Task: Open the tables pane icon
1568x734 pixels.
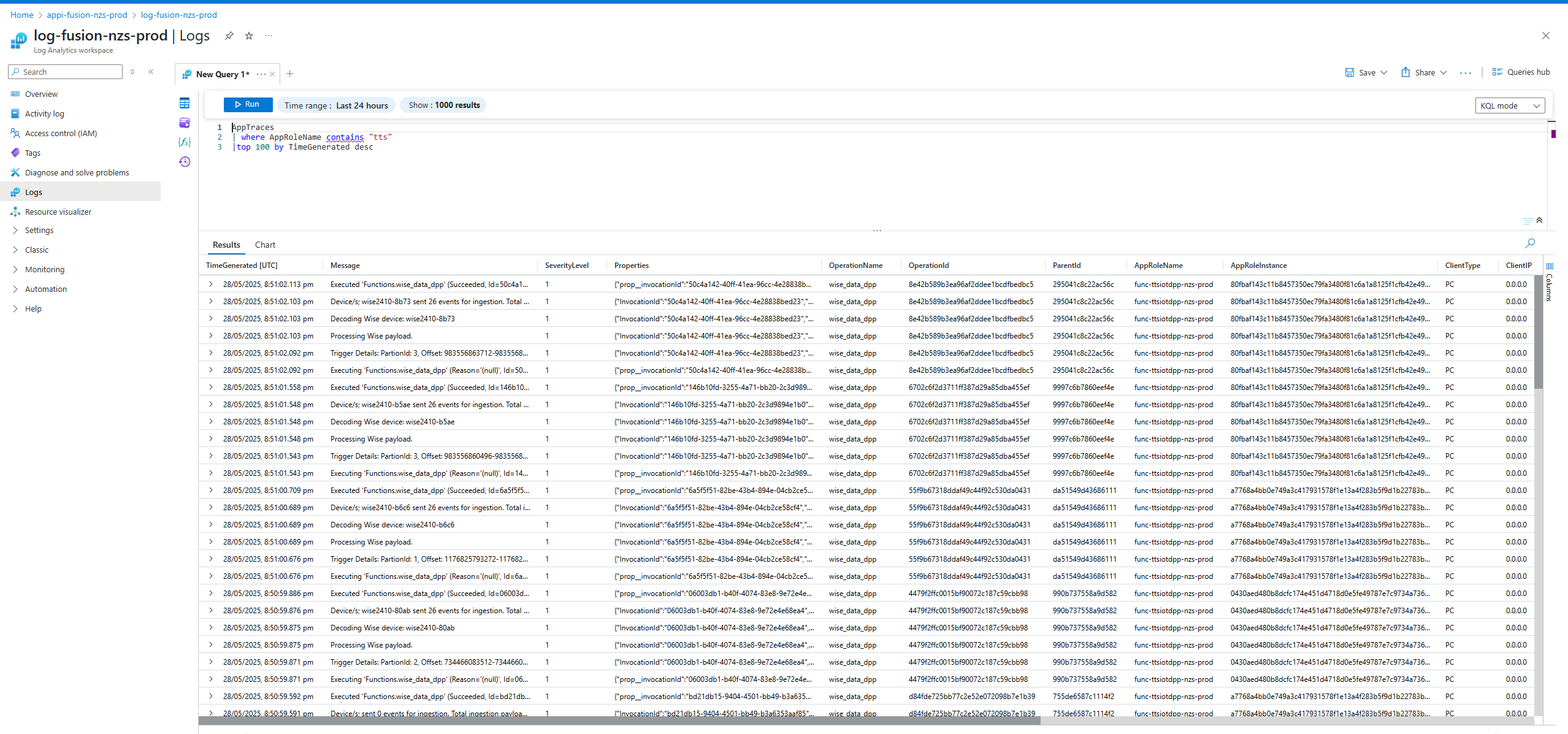Action: (185, 103)
